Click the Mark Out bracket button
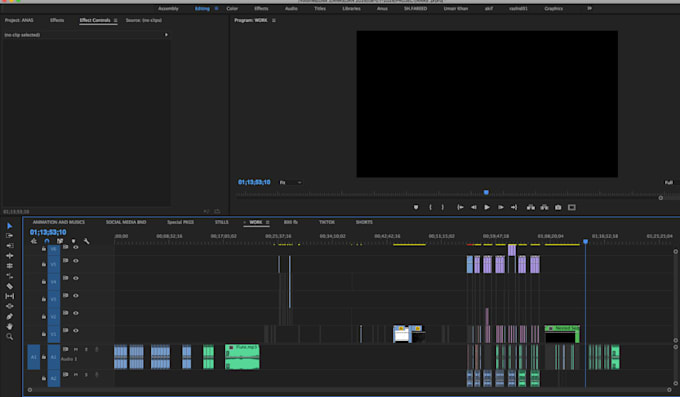This screenshot has width=680, height=397. point(443,207)
